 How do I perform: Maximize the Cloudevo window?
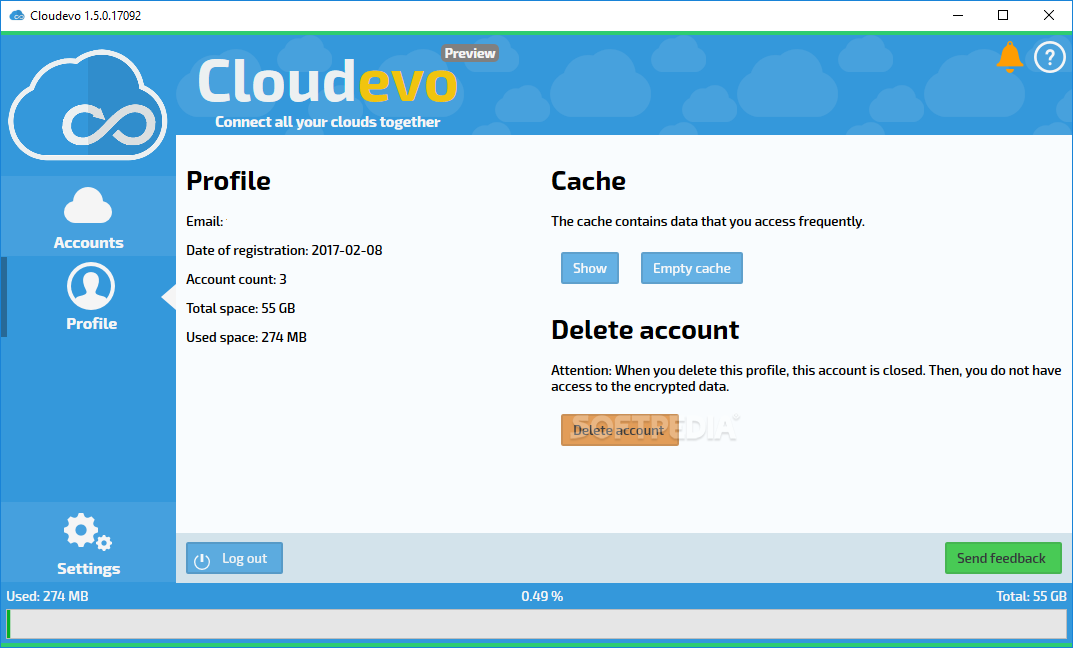(x=1003, y=15)
